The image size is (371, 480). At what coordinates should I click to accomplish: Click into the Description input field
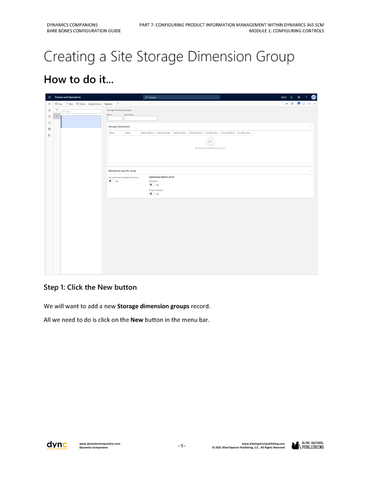[141, 118]
